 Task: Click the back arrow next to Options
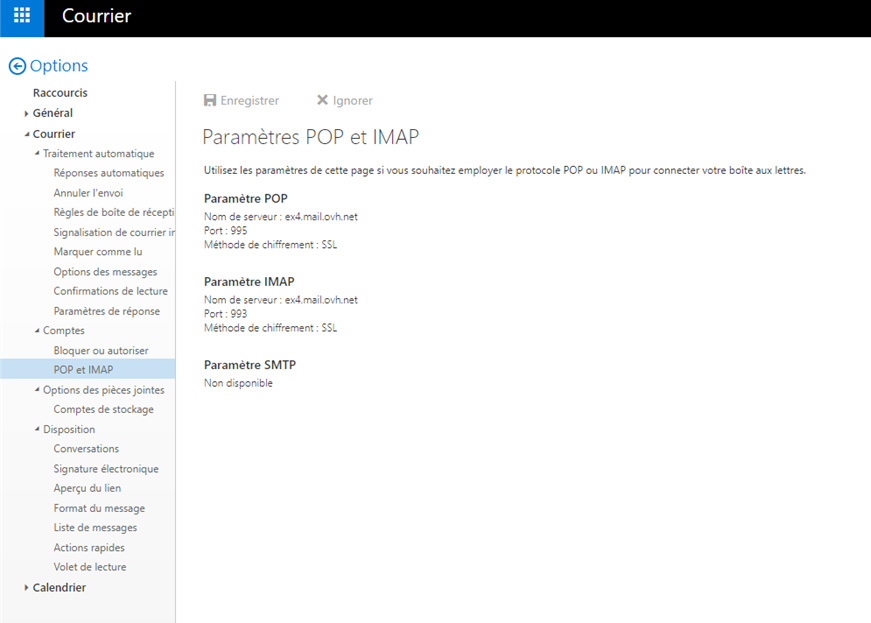click(x=17, y=66)
